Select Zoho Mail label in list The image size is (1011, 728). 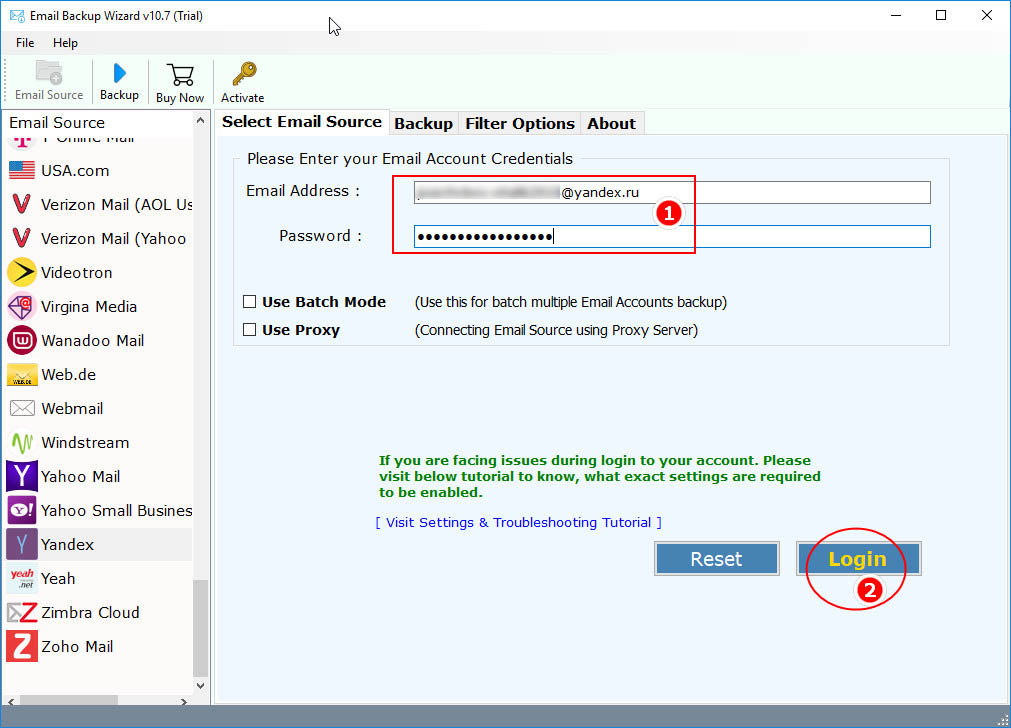(77, 647)
